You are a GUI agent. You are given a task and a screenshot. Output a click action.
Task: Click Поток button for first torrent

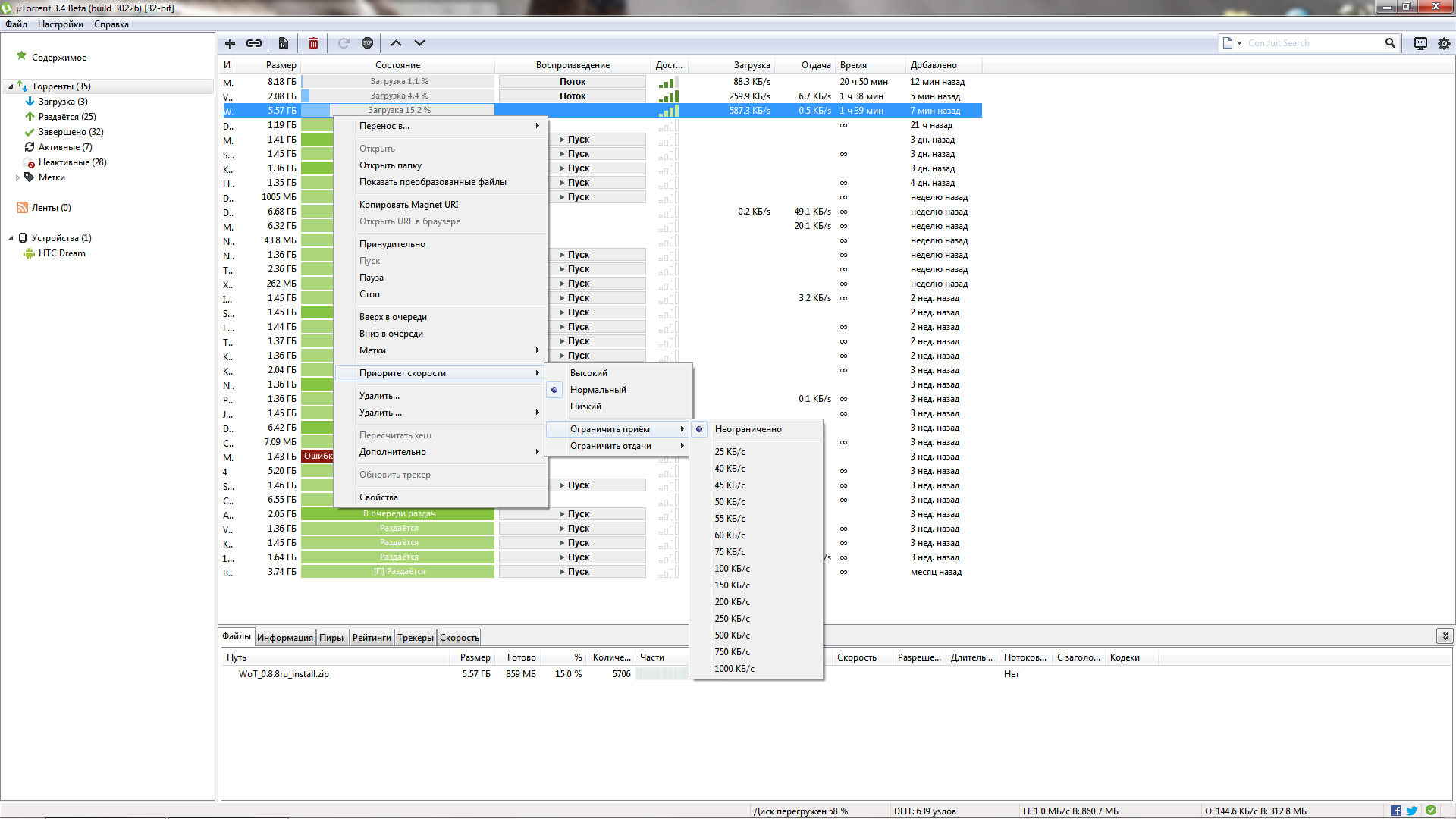click(573, 82)
